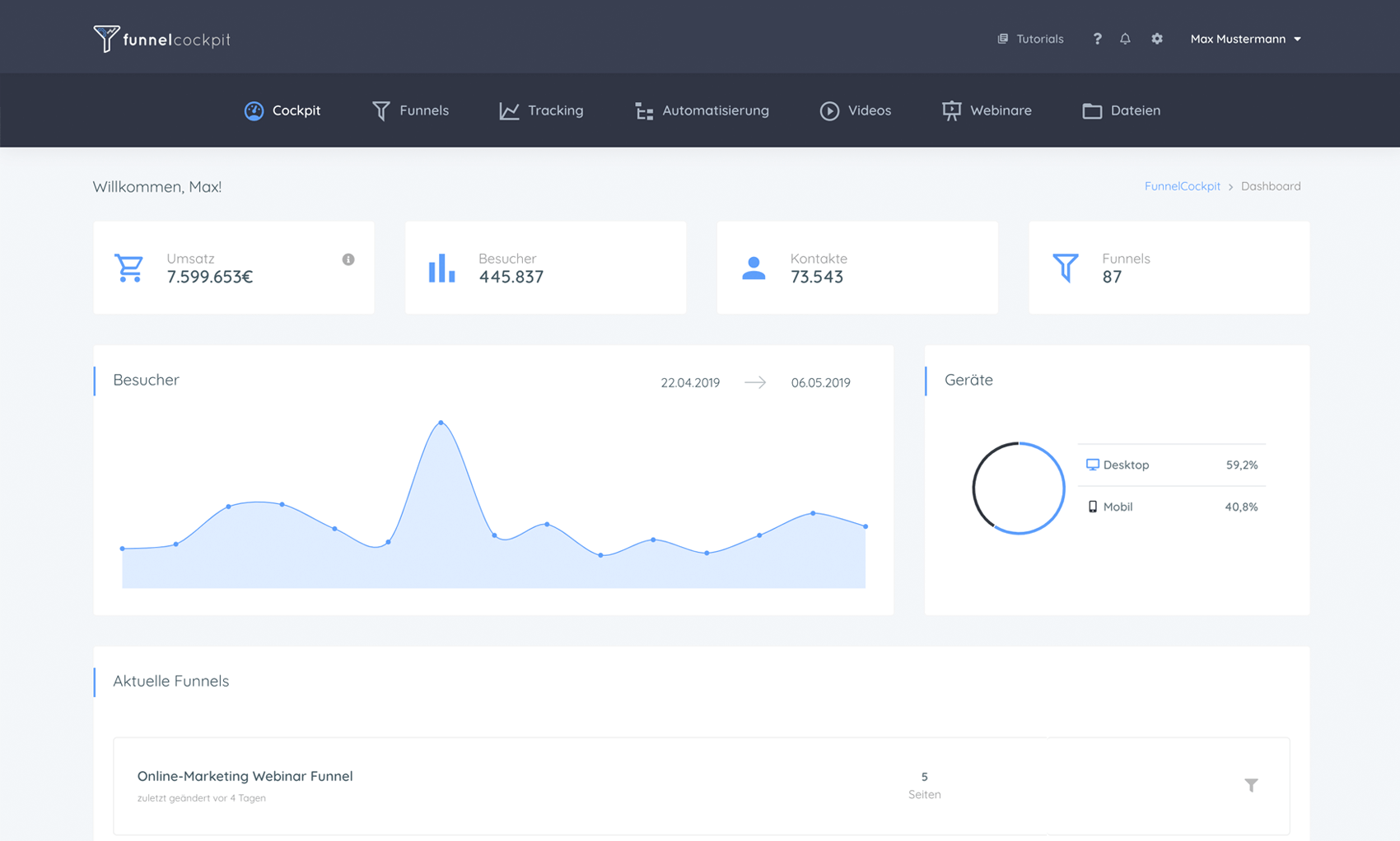Click the help question mark icon
This screenshot has width=1400, height=841.
pyautogui.click(x=1097, y=39)
